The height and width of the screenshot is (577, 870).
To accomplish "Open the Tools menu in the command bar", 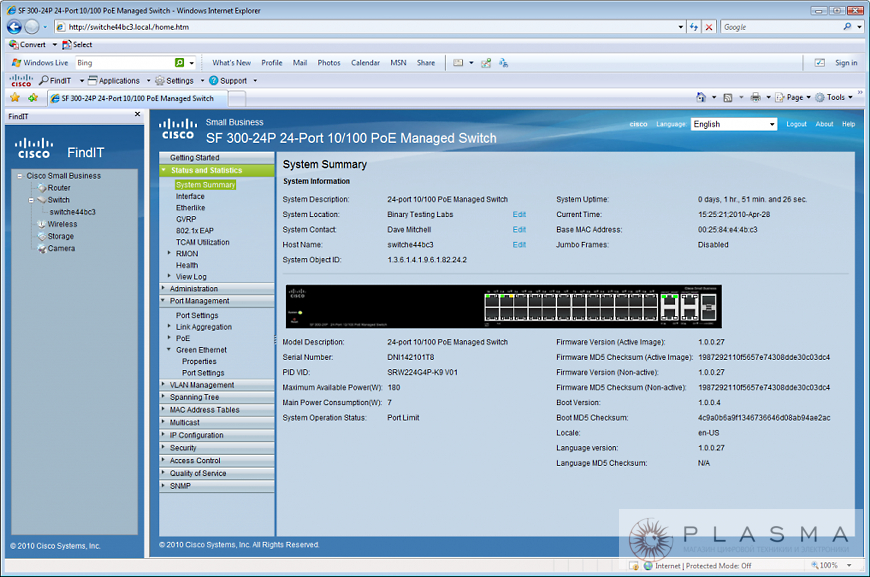I will (834, 98).
